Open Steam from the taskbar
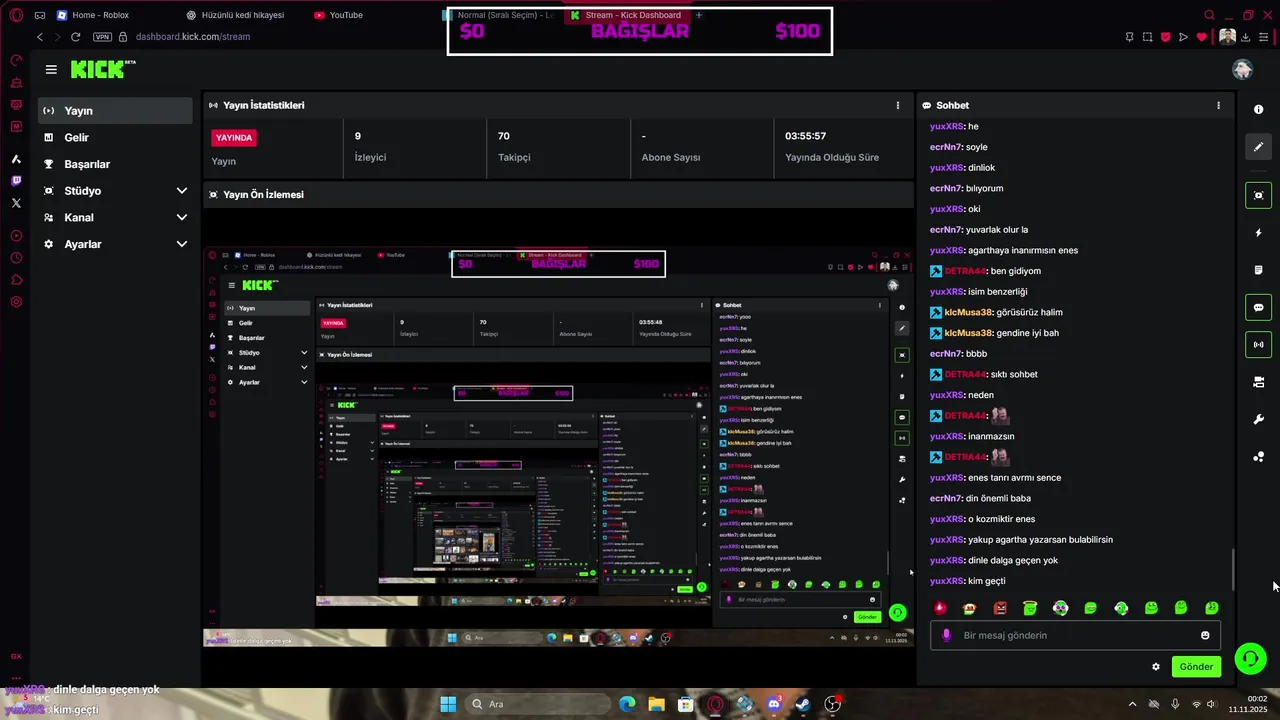Viewport: 1280px width, 720px height. tap(802, 704)
